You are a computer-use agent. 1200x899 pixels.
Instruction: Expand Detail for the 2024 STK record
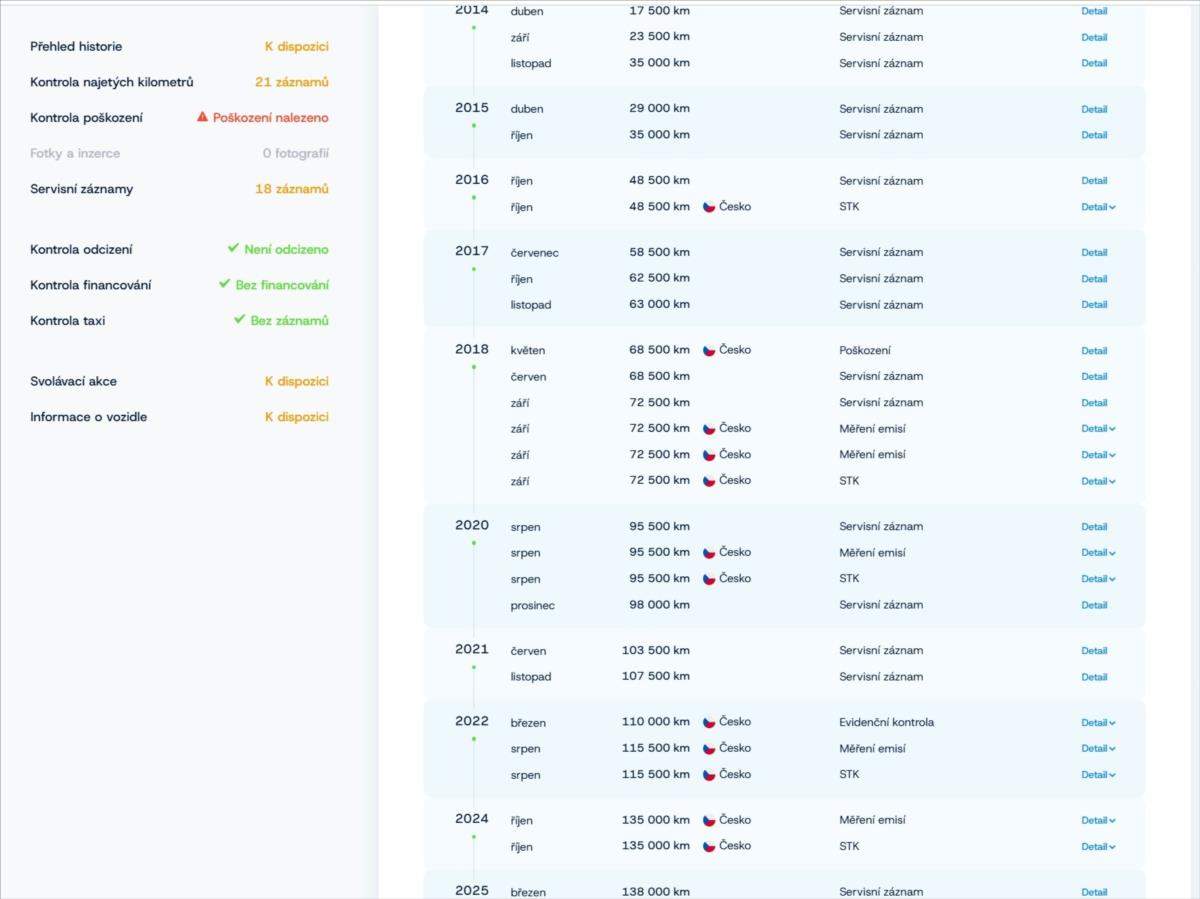click(x=1097, y=847)
